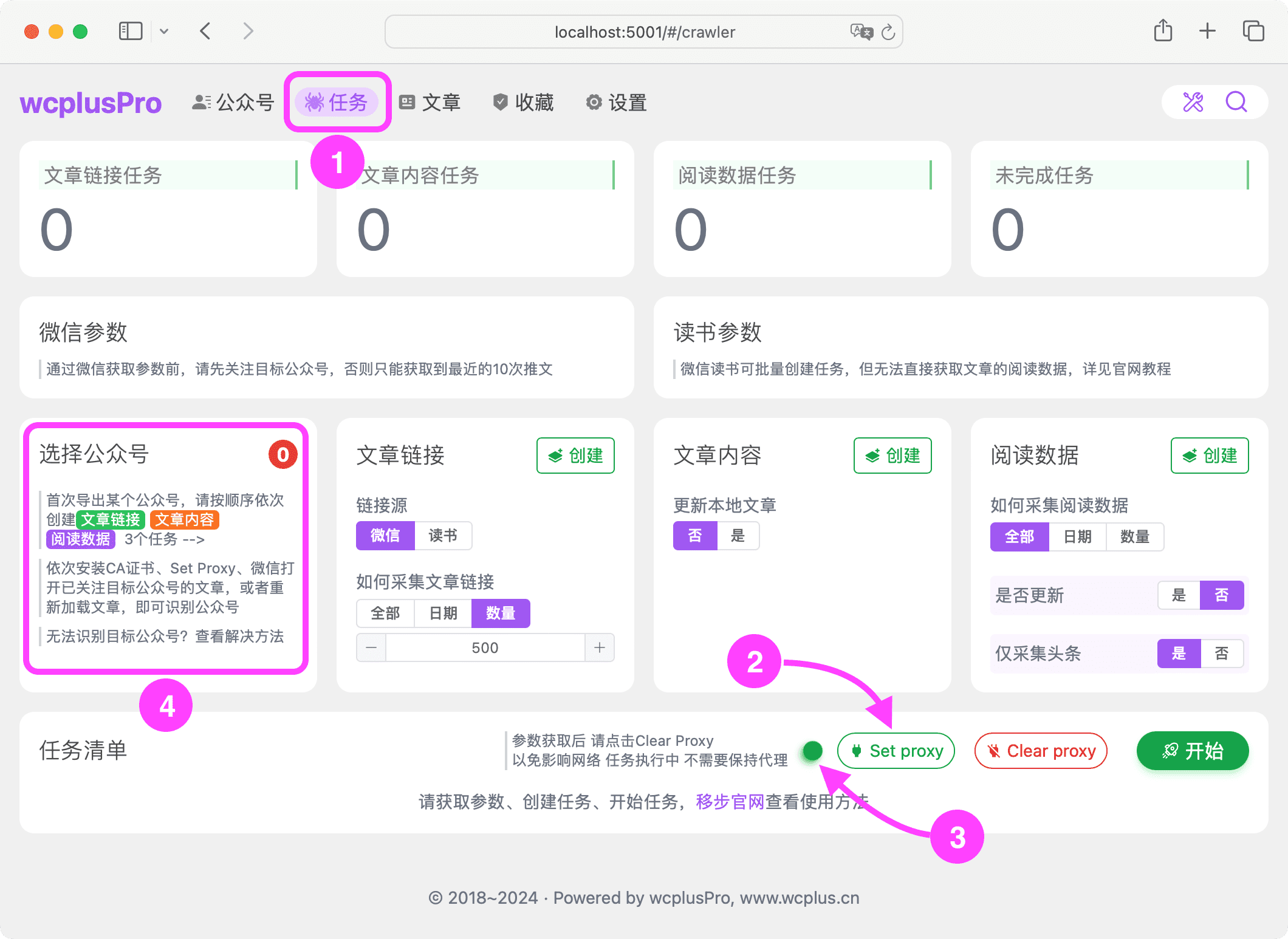The height and width of the screenshot is (939, 1288).
Task: Open the purple tools wrench icon
Action: (x=1193, y=101)
